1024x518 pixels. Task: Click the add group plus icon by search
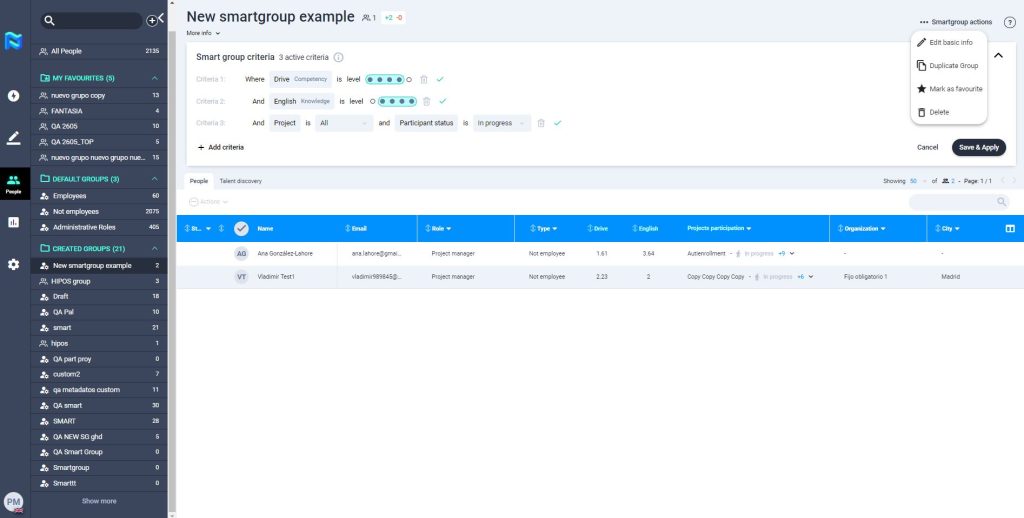click(x=152, y=20)
